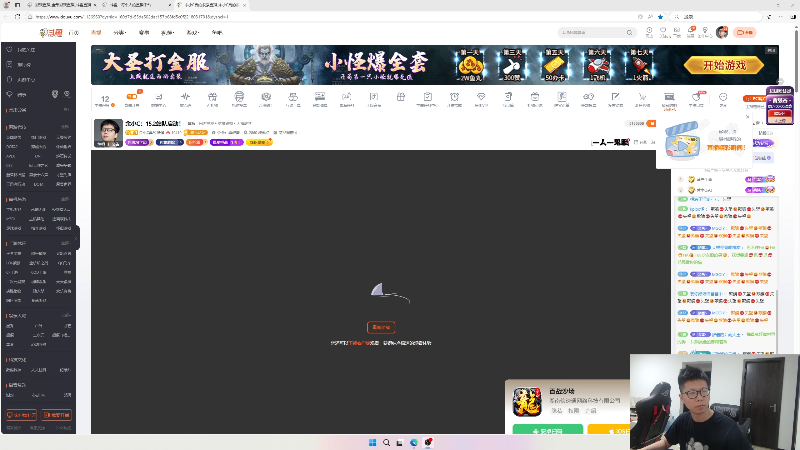Click the blue favorites star in the address bar
Viewport: 800px width, 450px height.
click(x=660, y=17)
